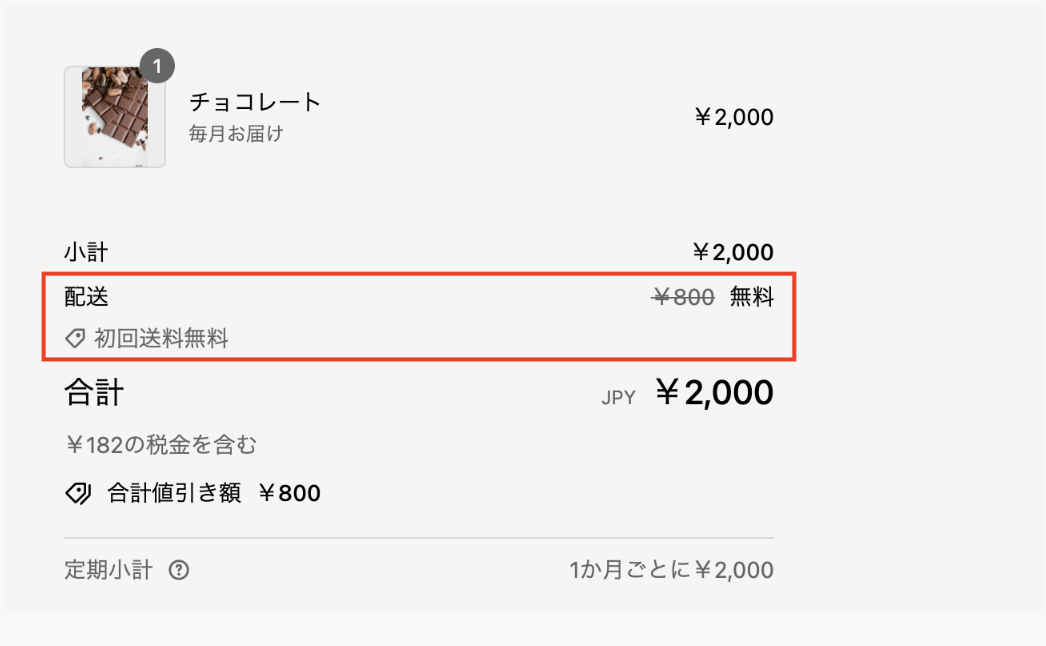Click the 初回送料無料 discount label

pyautogui.click(x=161, y=339)
